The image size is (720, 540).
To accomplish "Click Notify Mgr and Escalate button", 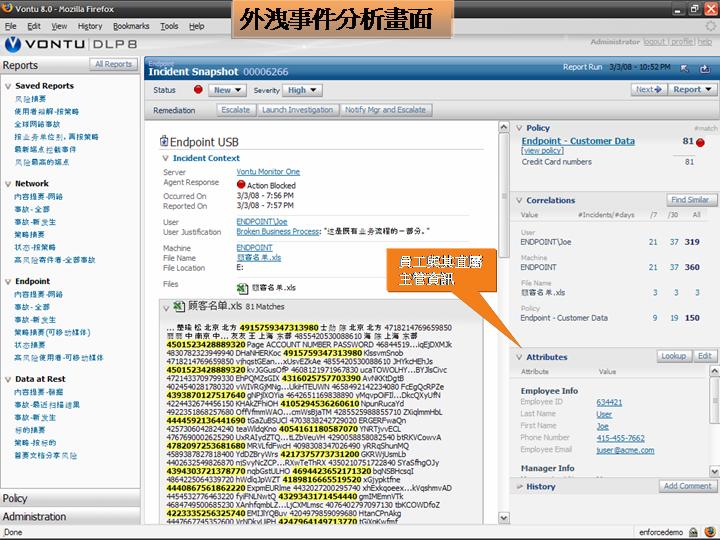I will [386, 110].
